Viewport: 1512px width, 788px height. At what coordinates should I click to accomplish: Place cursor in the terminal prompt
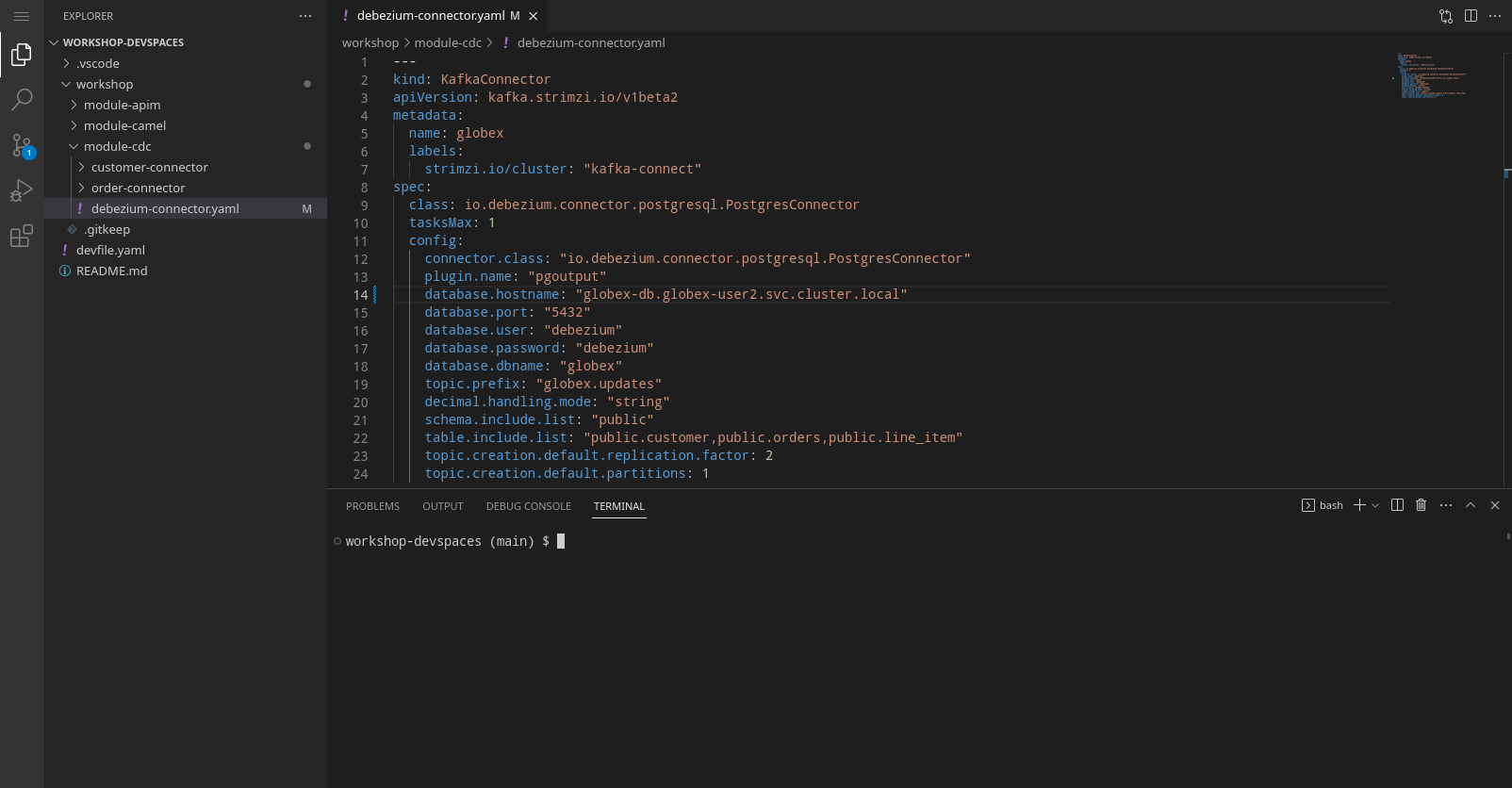[x=561, y=541]
